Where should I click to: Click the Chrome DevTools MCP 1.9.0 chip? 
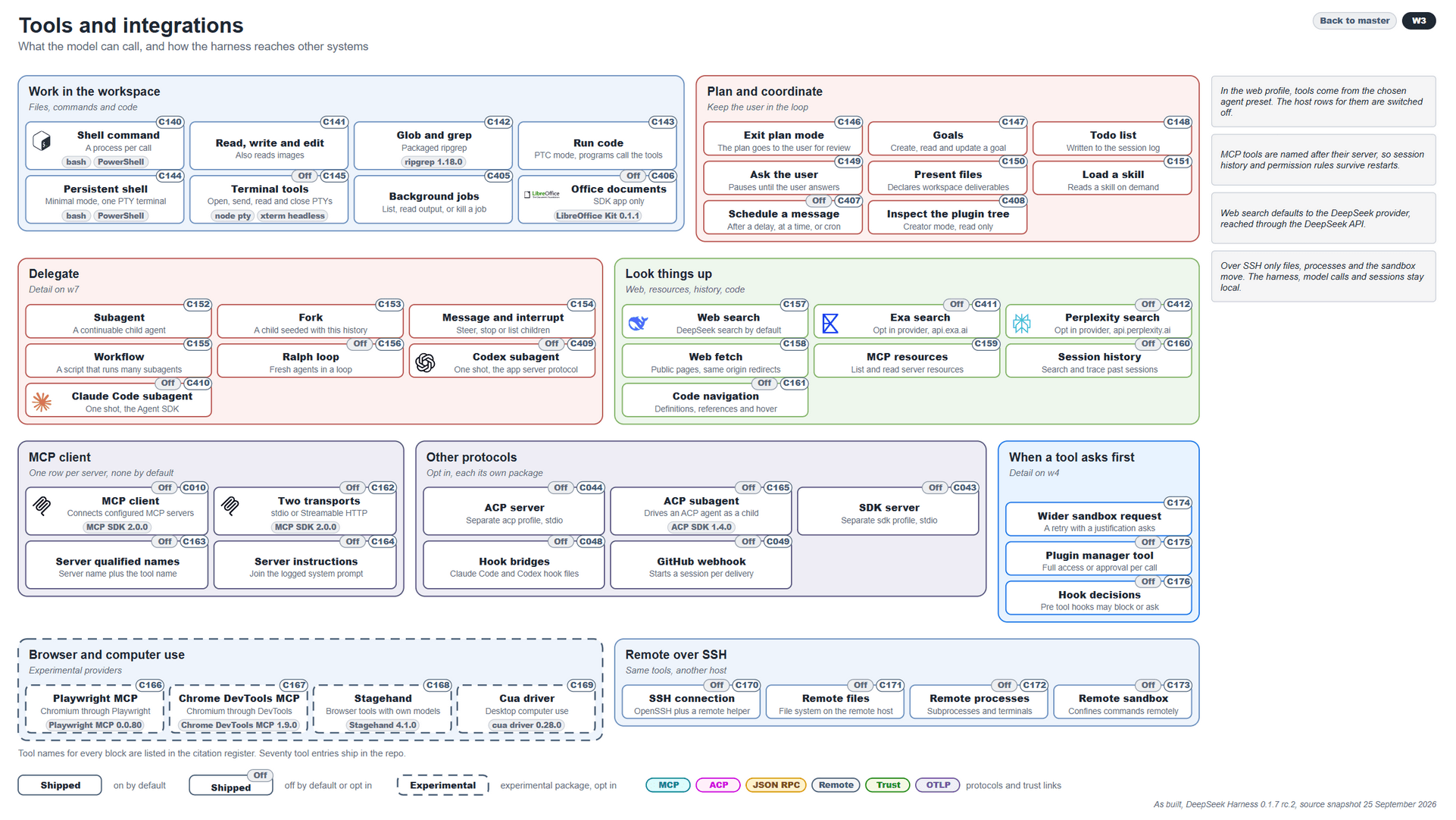(x=239, y=725)
